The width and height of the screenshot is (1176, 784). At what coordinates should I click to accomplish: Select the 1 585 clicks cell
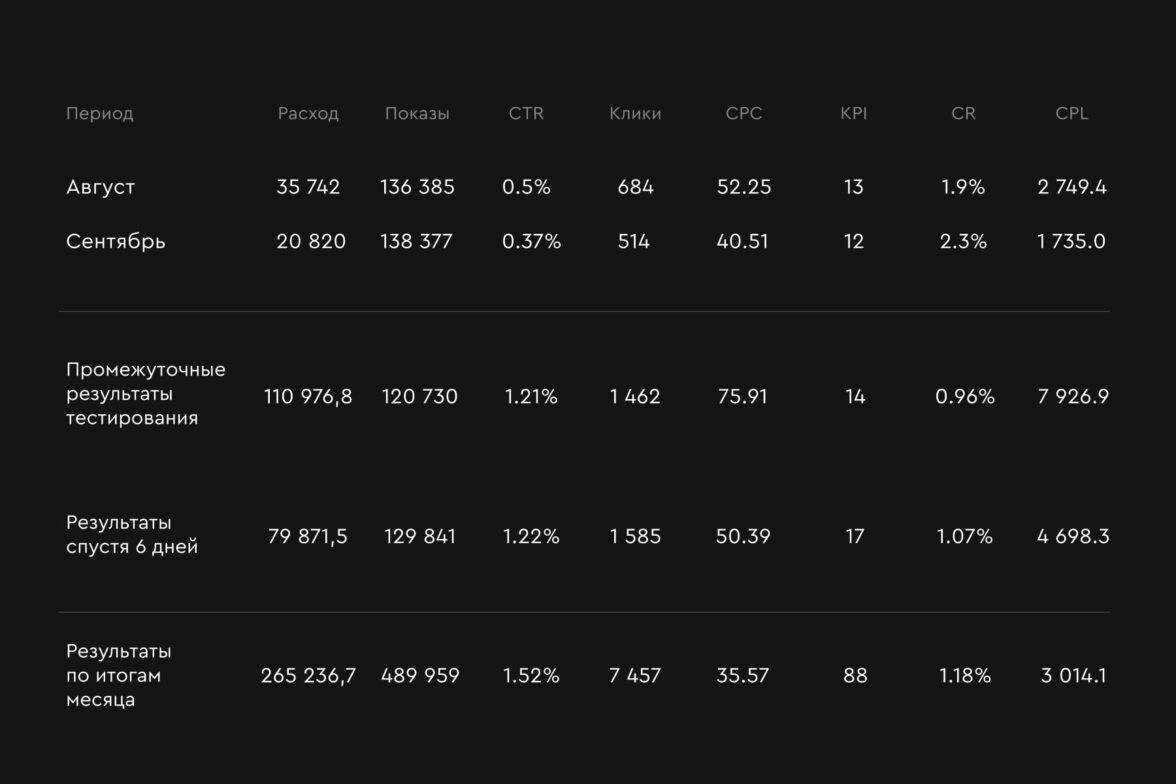(635, 537)
